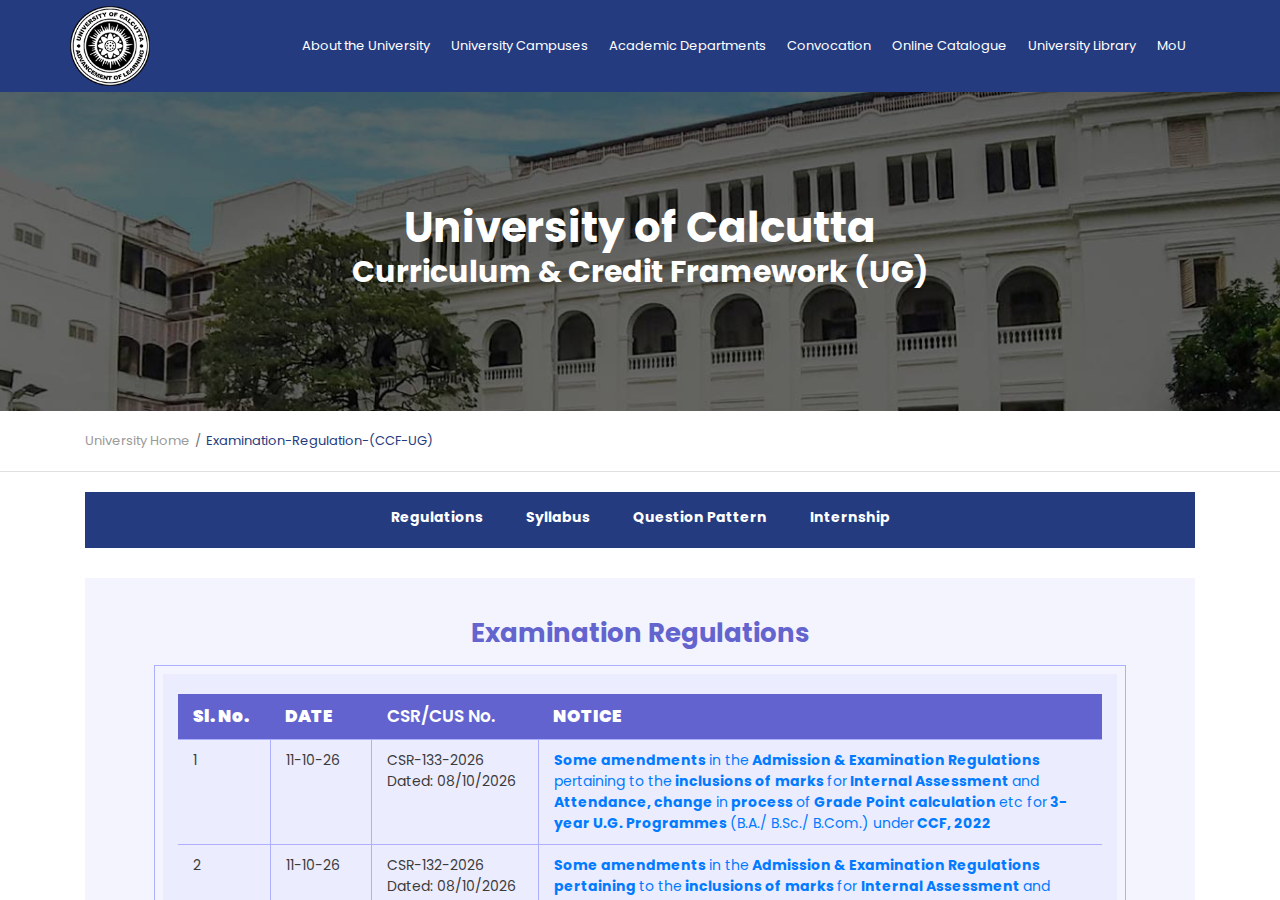
Task: Click Examination-Regulation-(CCF-UG) breadcrumb
Action: click(319, 441)
